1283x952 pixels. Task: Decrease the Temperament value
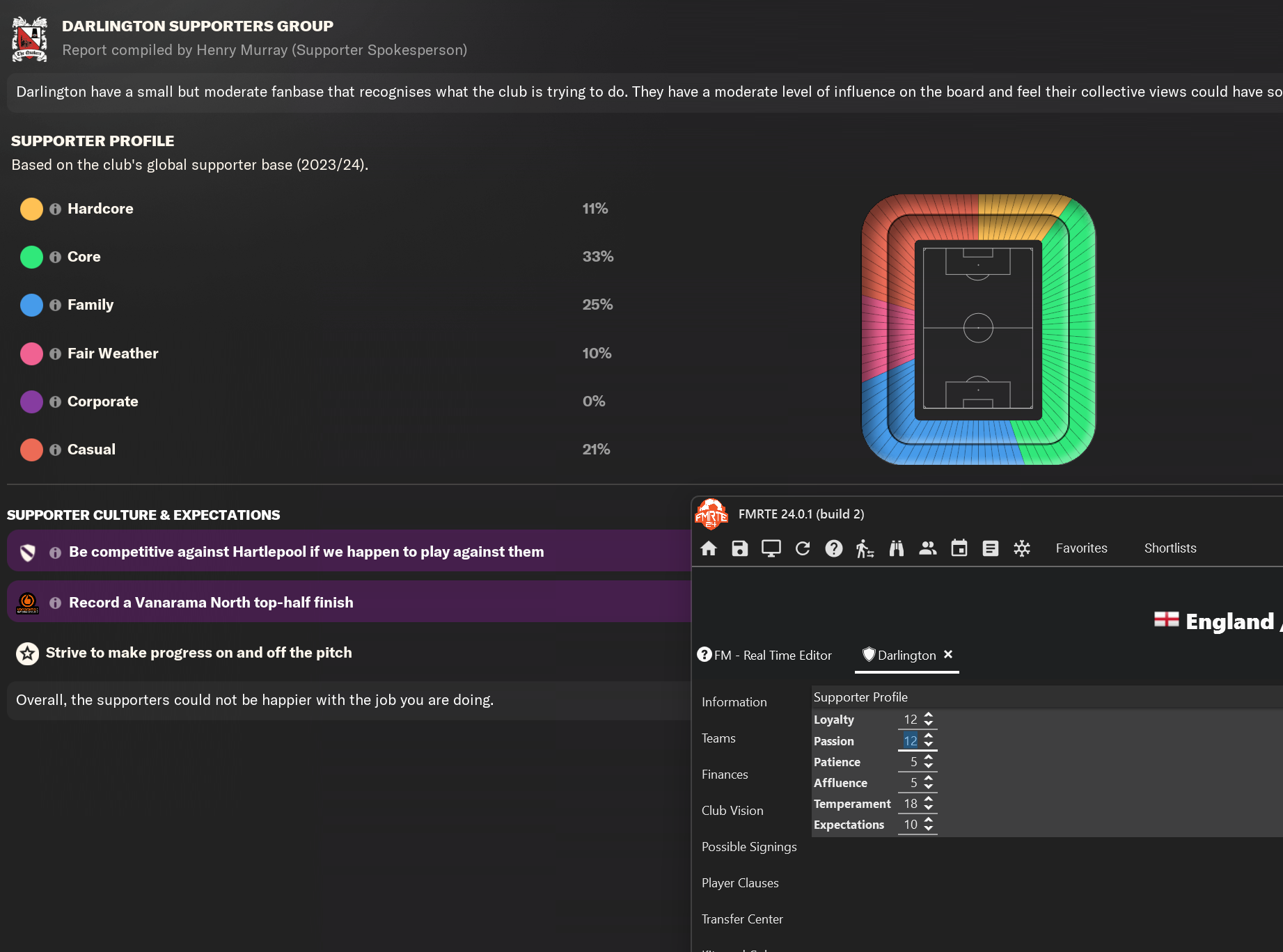[x=929, y=808]
